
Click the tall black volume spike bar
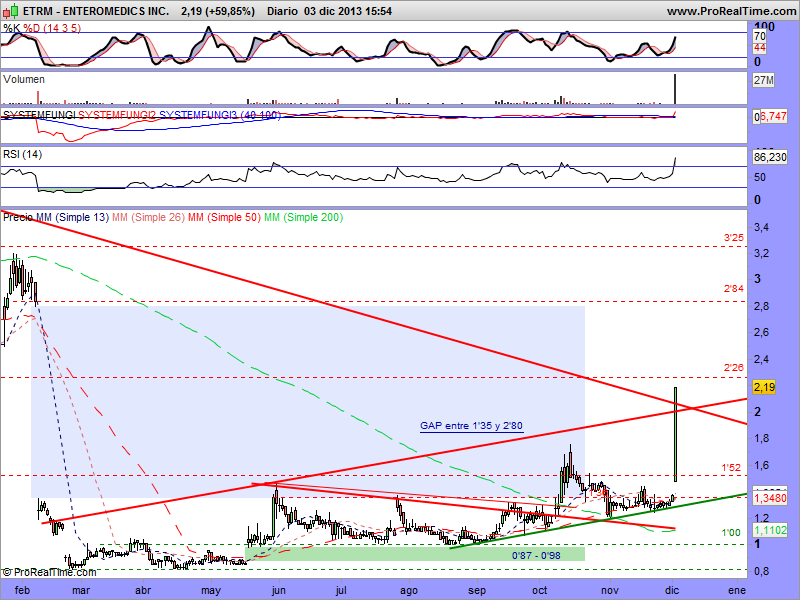(x=676, y=89)
